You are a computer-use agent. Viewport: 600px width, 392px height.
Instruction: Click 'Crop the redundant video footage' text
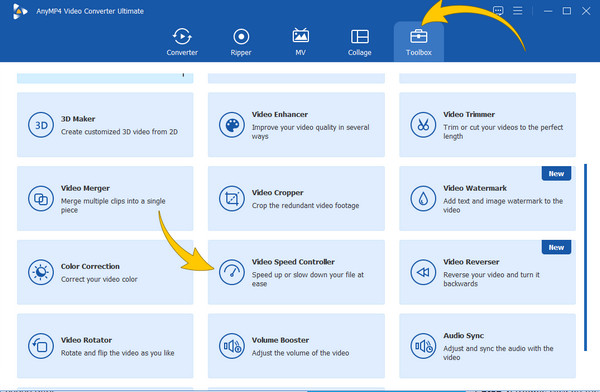[305, 206]
